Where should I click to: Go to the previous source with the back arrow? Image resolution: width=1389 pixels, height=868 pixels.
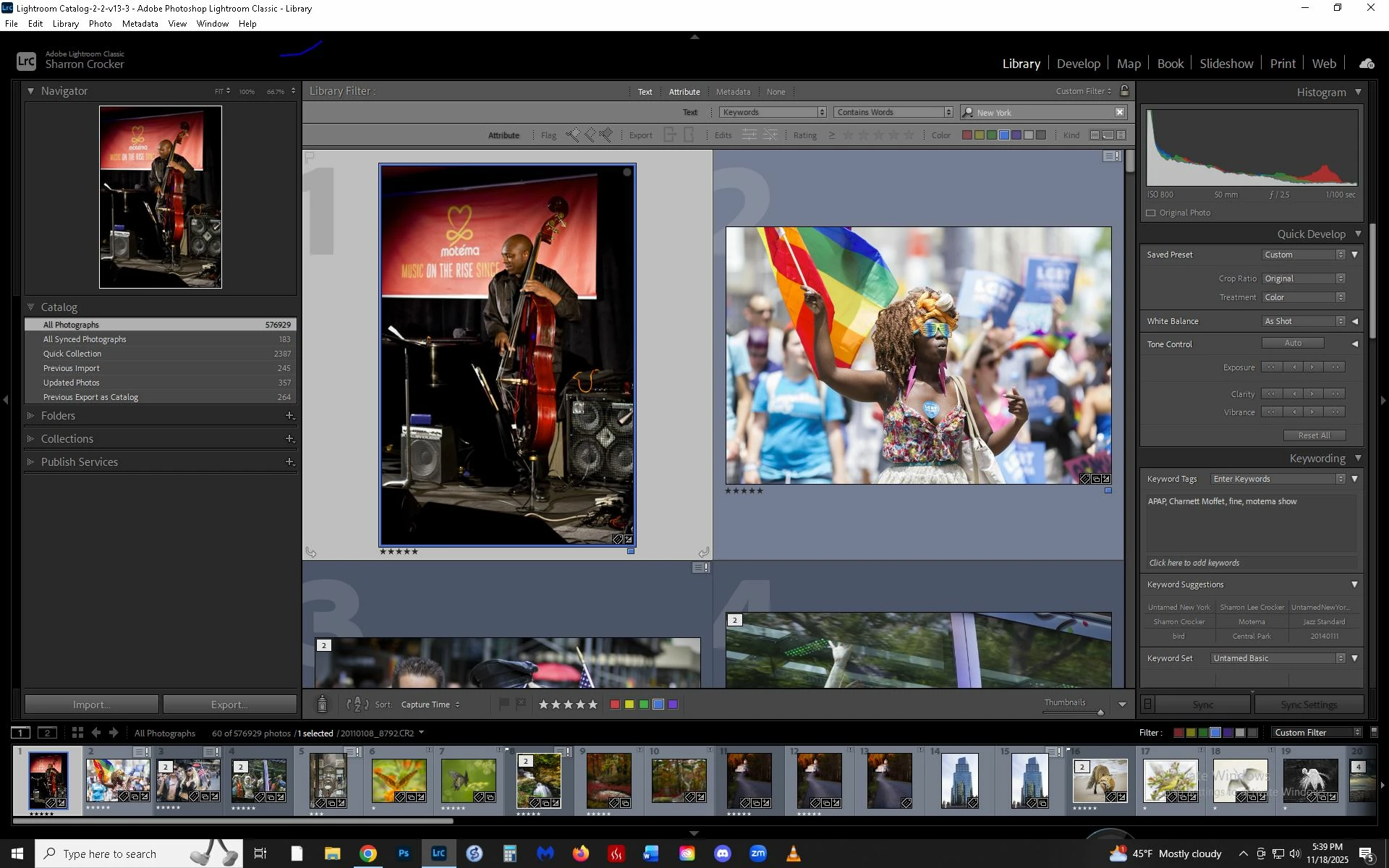(x=96, y=733)
